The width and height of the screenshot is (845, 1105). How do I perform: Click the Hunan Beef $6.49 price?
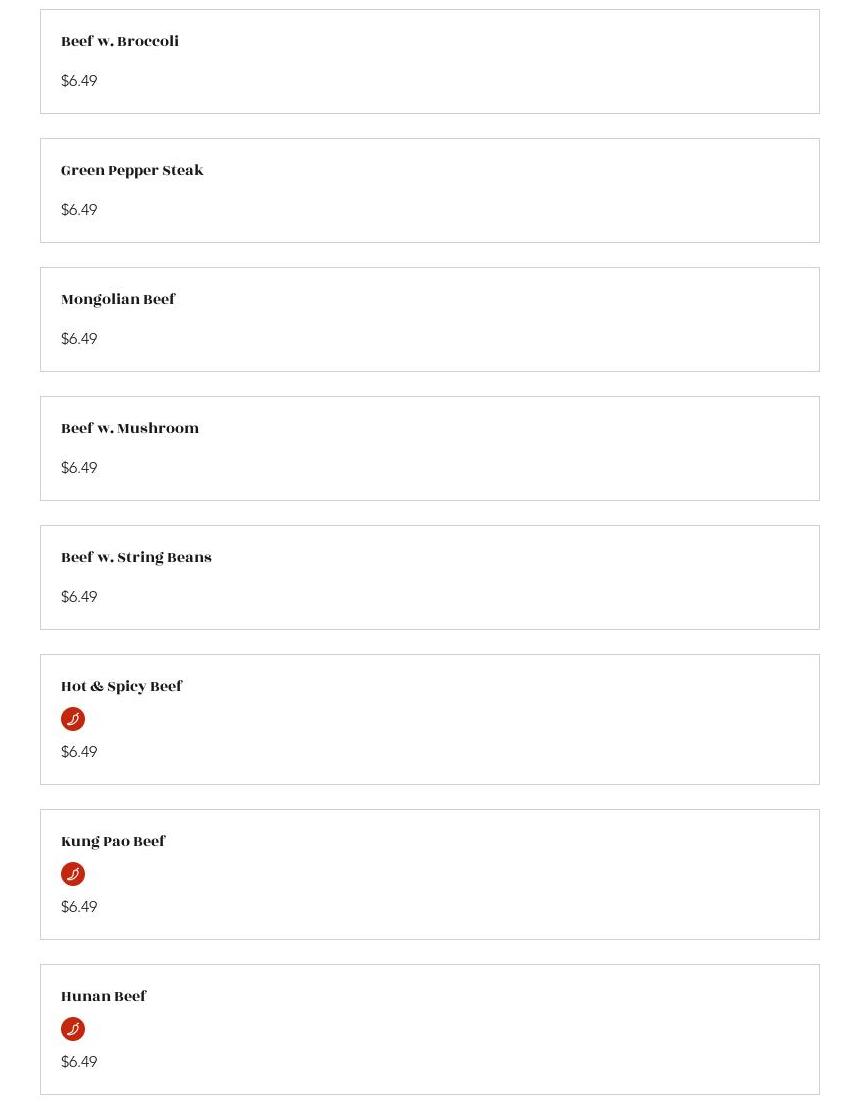pyautogui.click(x=79, y=1062)
